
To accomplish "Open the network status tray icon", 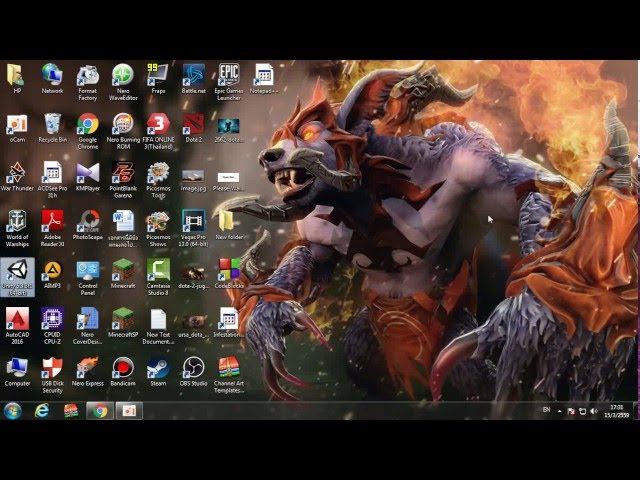I will tap(582, 411).
